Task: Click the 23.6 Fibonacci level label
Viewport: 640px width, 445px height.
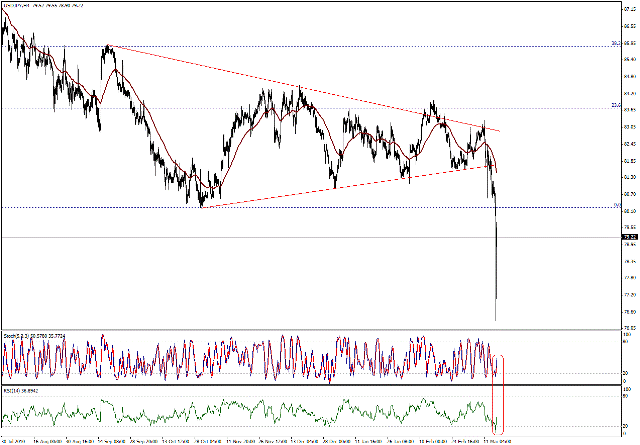Action: tap(615, 105)
